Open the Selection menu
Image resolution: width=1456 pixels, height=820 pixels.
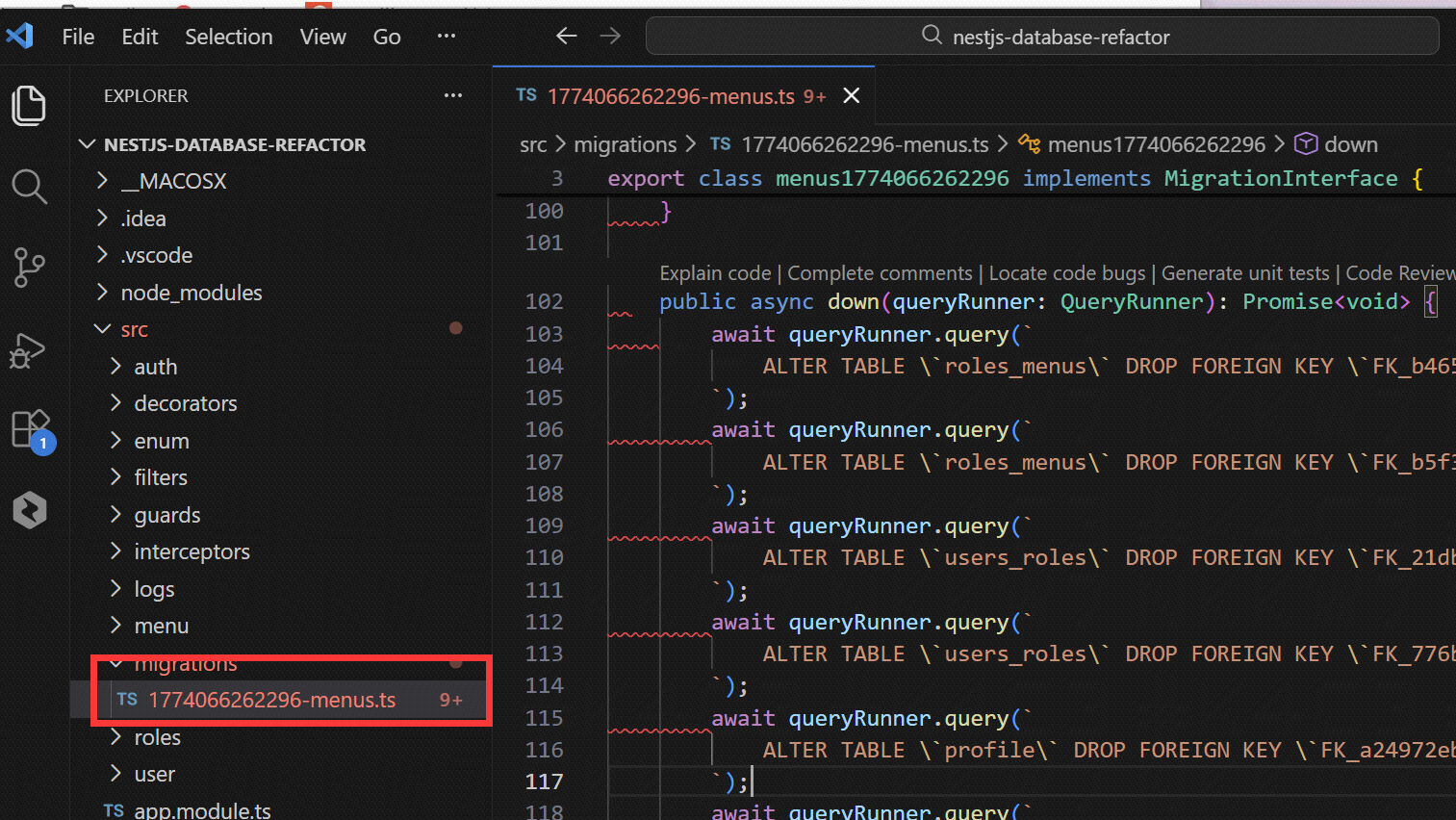pos(229,37)
